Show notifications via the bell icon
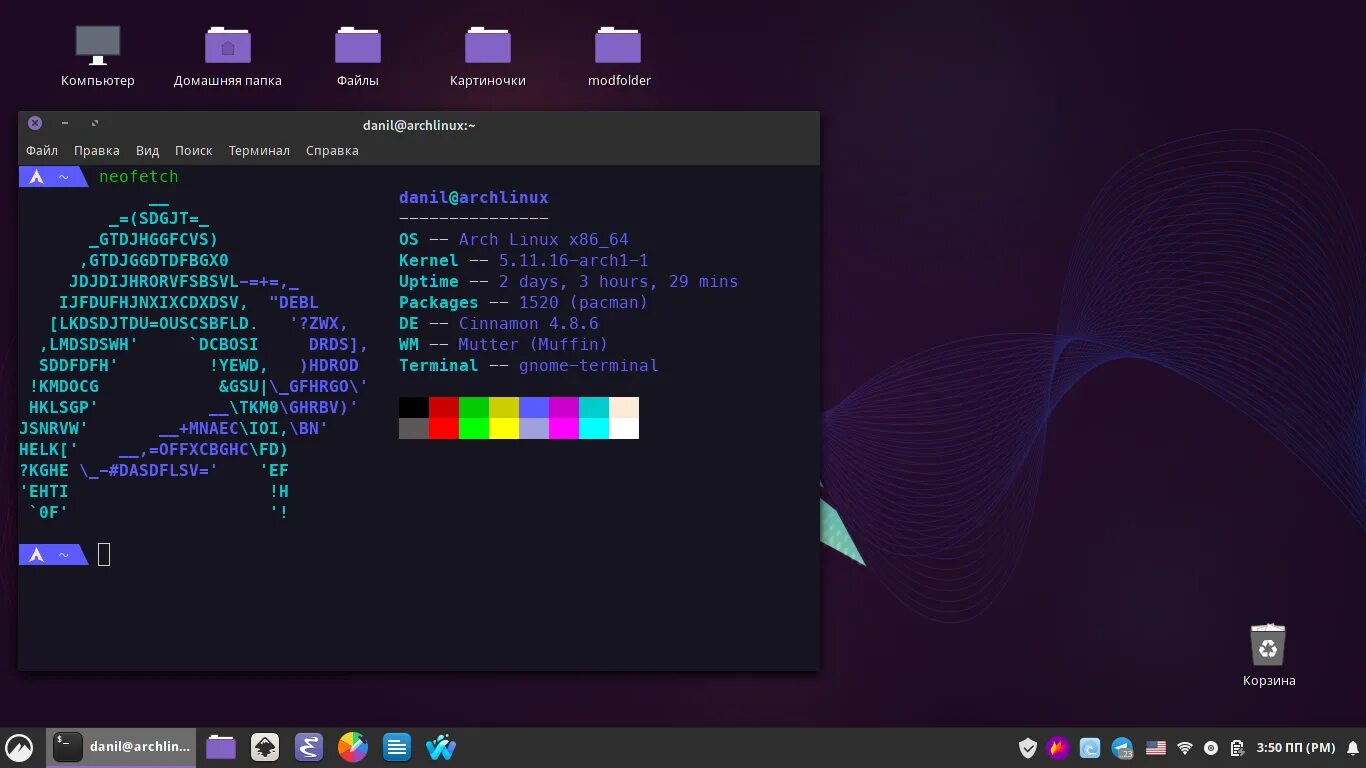Screen dimensions: 1366x768 pos(1353,748)
